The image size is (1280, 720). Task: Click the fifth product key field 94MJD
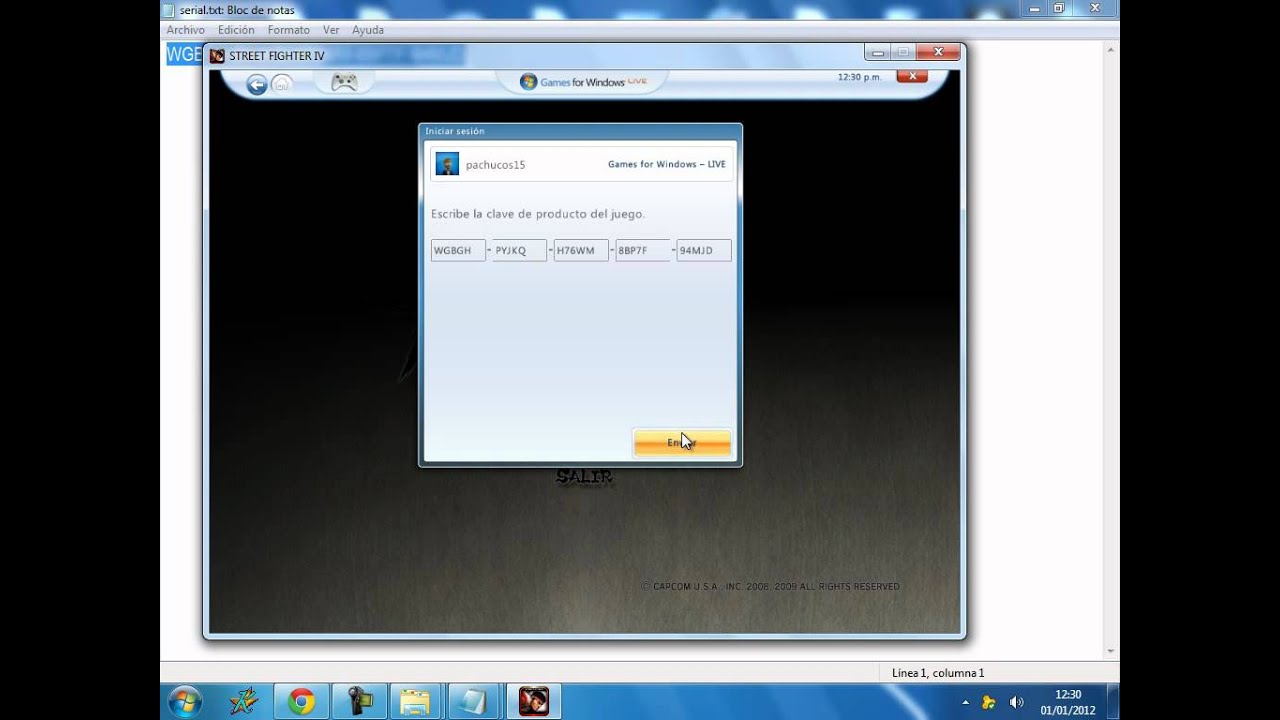[704, 250]
